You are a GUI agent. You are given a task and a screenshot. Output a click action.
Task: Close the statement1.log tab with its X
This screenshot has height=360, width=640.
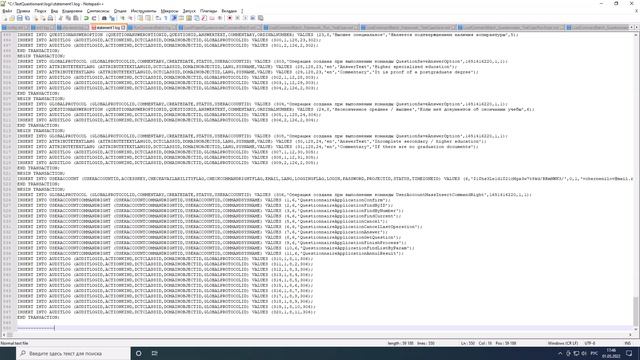click(123, 27)
